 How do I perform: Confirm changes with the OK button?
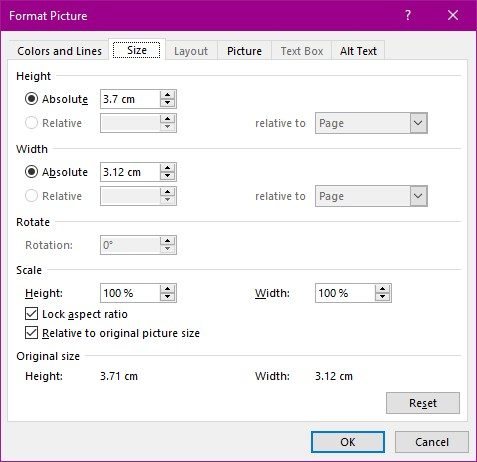coord(348,442)
